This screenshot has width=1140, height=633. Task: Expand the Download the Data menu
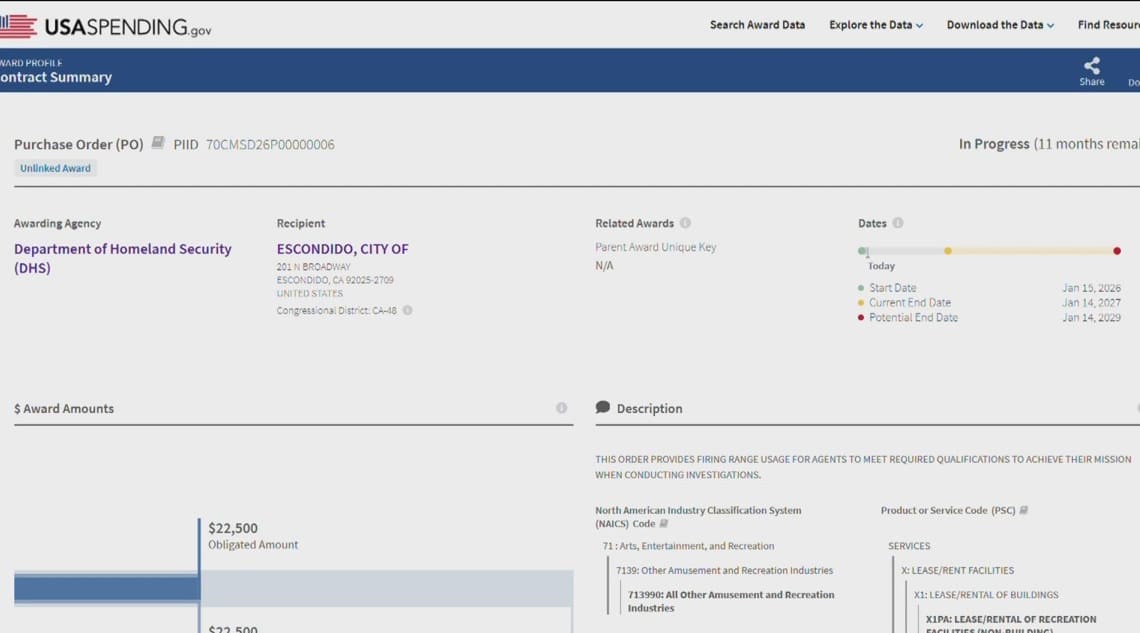[x=1000, y=25]
